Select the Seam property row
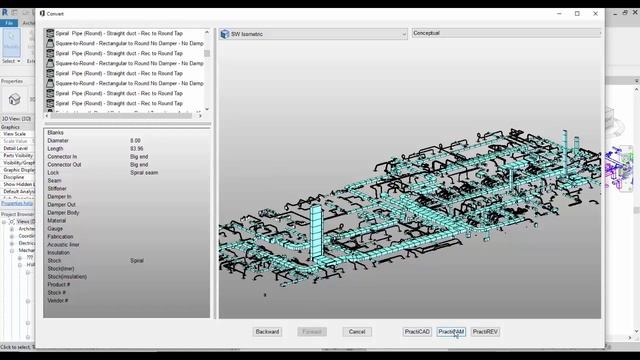Screen dimensions: 640x360 click(x=127, y=181)
